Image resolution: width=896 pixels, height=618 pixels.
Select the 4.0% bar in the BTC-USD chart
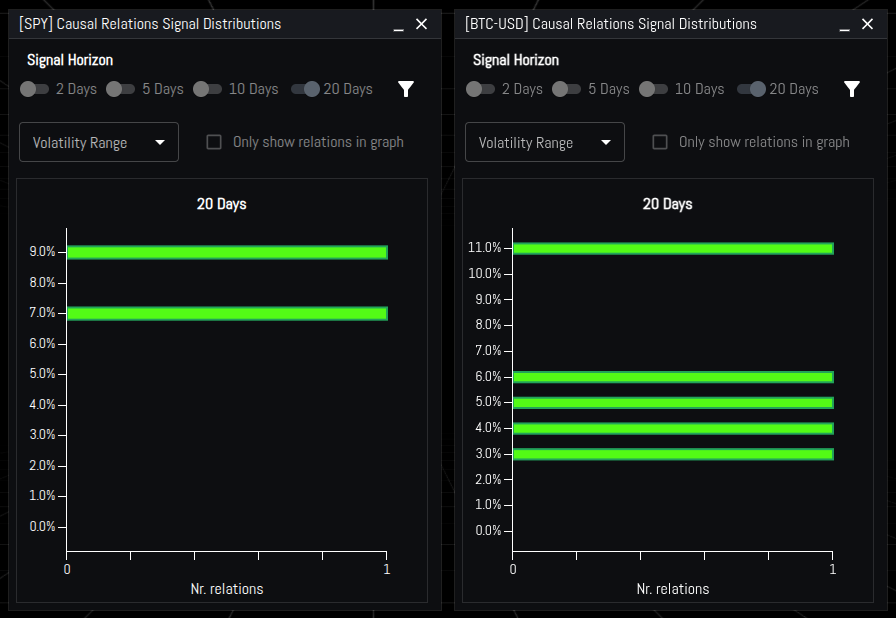click(x=673, y=428)
